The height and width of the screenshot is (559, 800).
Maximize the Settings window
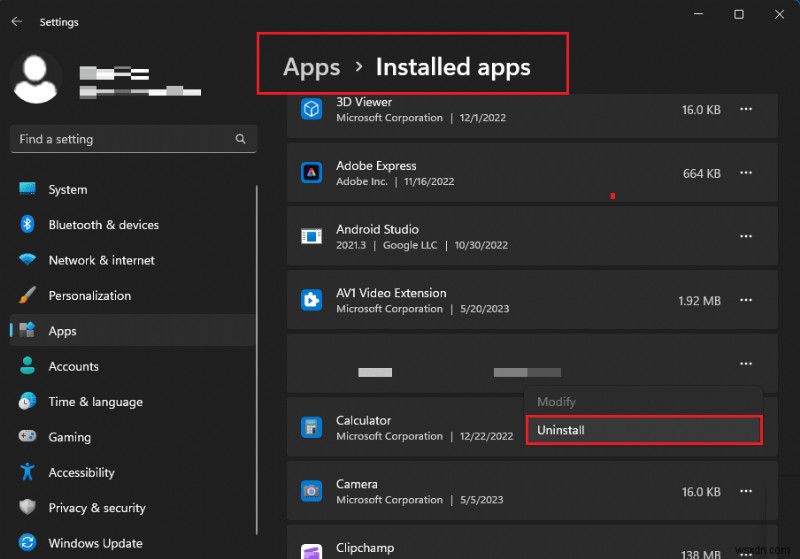[738, 14]
